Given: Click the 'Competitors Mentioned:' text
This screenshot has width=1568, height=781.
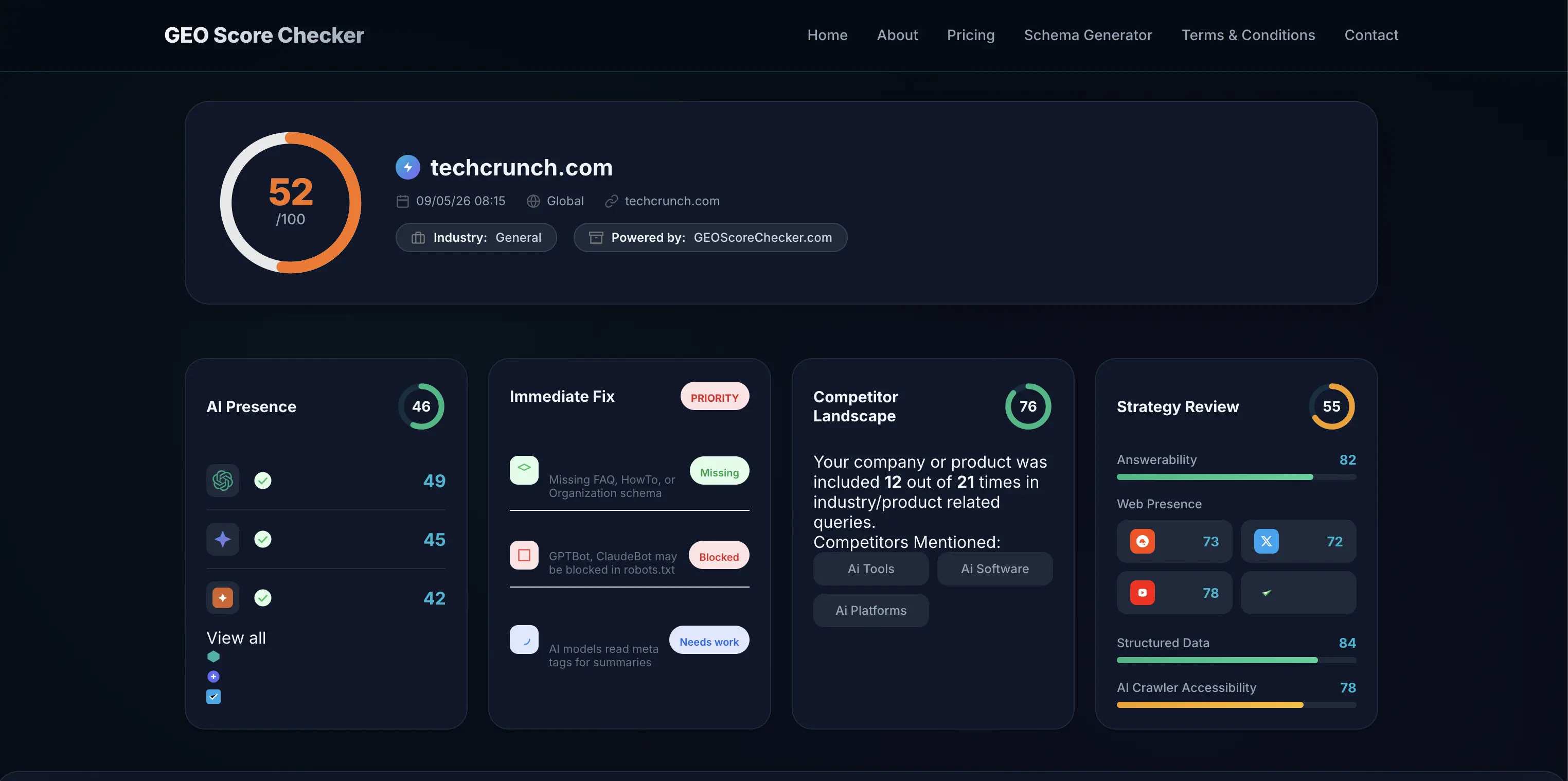Looking at the screenshot, I should (x=907, y=542).
